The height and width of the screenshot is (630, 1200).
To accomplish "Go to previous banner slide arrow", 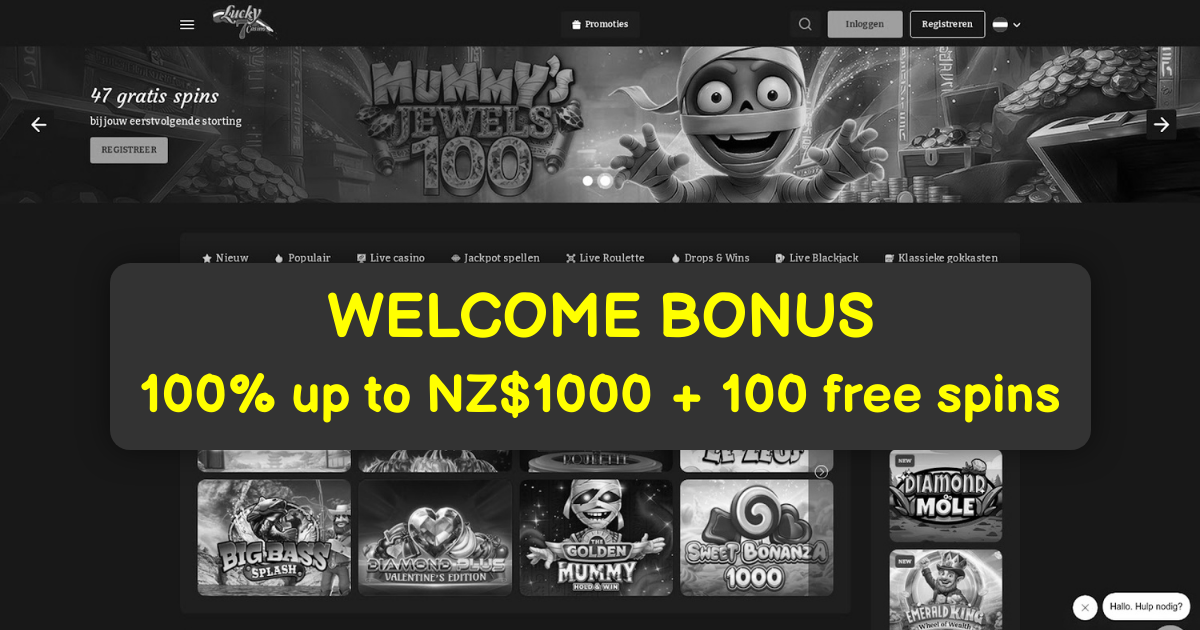I will point(39,125).
